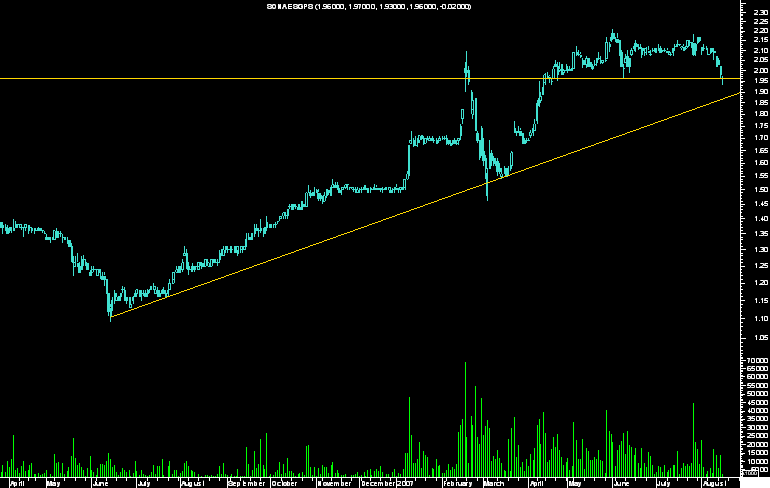This screenshot has height=488, width=770.
Task: Click the 60000 volume axis label
Action: pyautogui.click(x=758, y=377)
